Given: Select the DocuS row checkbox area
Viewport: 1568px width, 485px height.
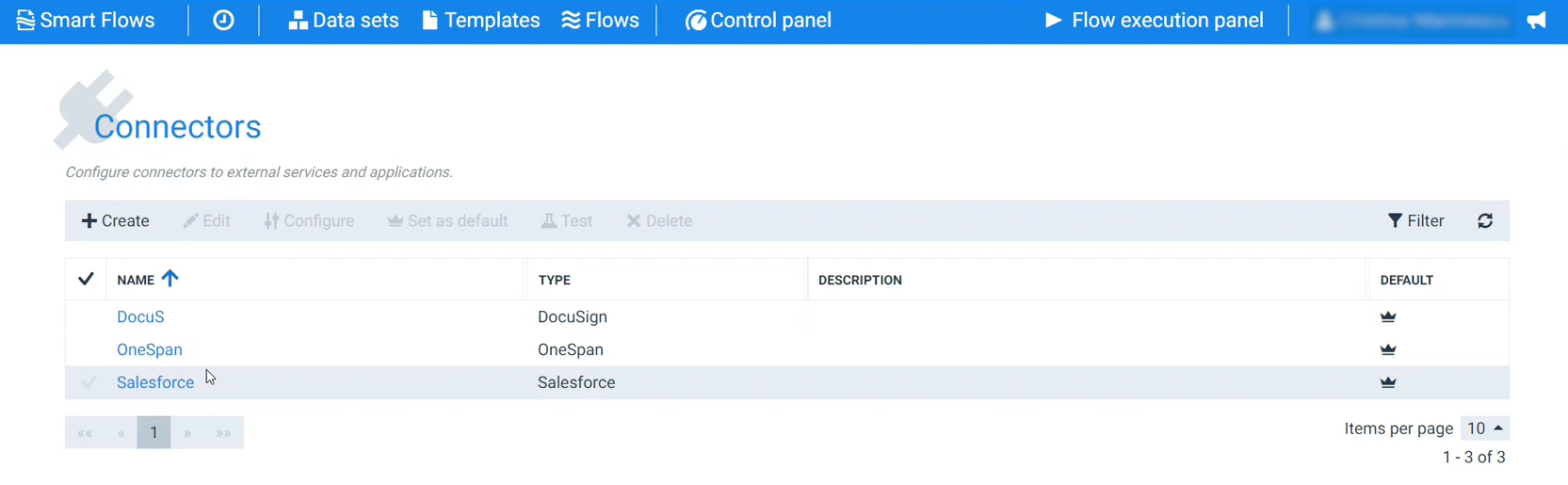Looking at the screenshot, I should click(89, 316).
